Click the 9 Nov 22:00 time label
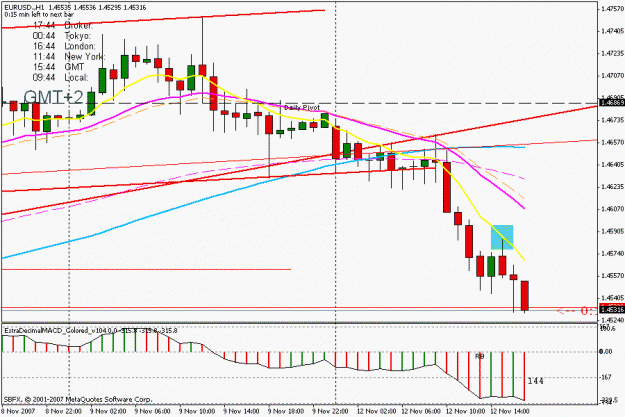This screenshot has height=417, width=625. 331,411
